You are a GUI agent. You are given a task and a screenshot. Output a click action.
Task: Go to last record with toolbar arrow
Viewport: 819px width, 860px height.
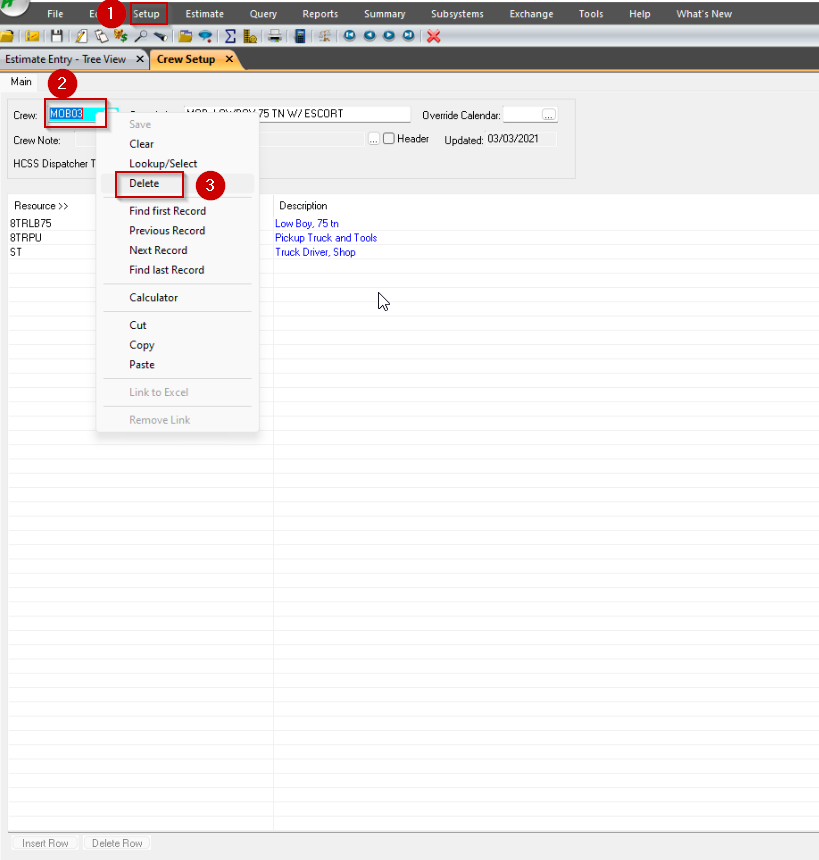(x=409, y=36)
